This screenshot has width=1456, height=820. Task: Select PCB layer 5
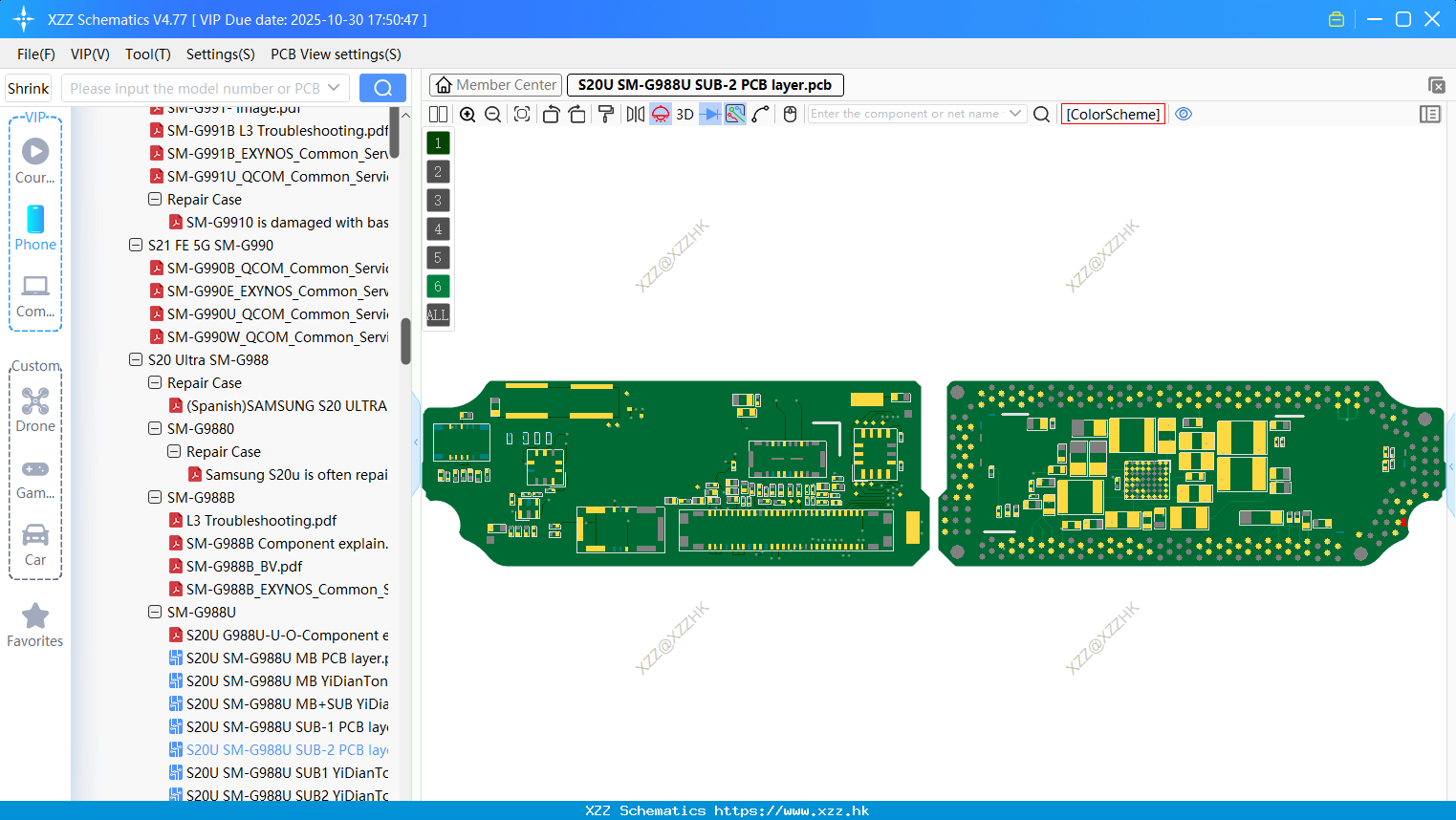click(438, 258)
